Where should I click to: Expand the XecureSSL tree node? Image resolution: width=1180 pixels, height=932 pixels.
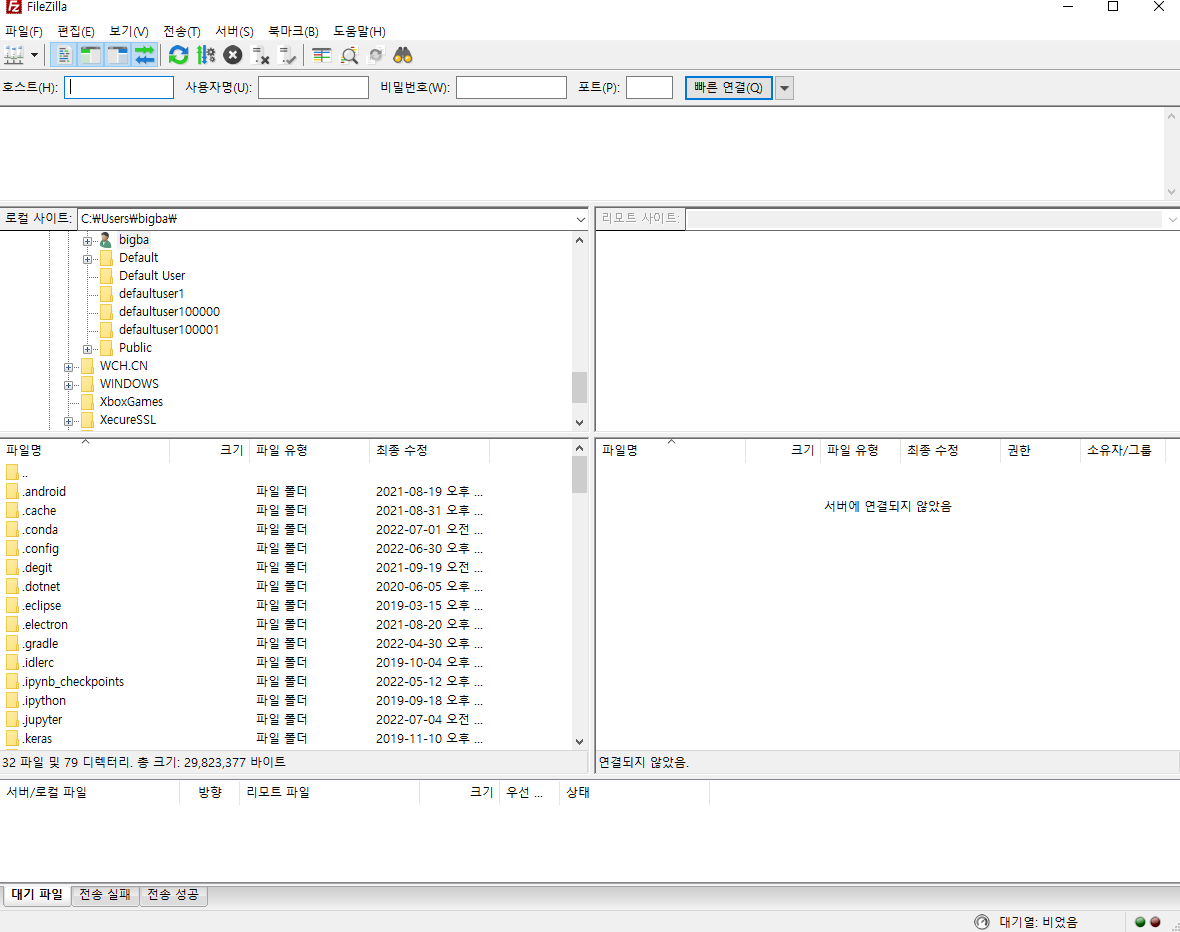tap(68, 422)
